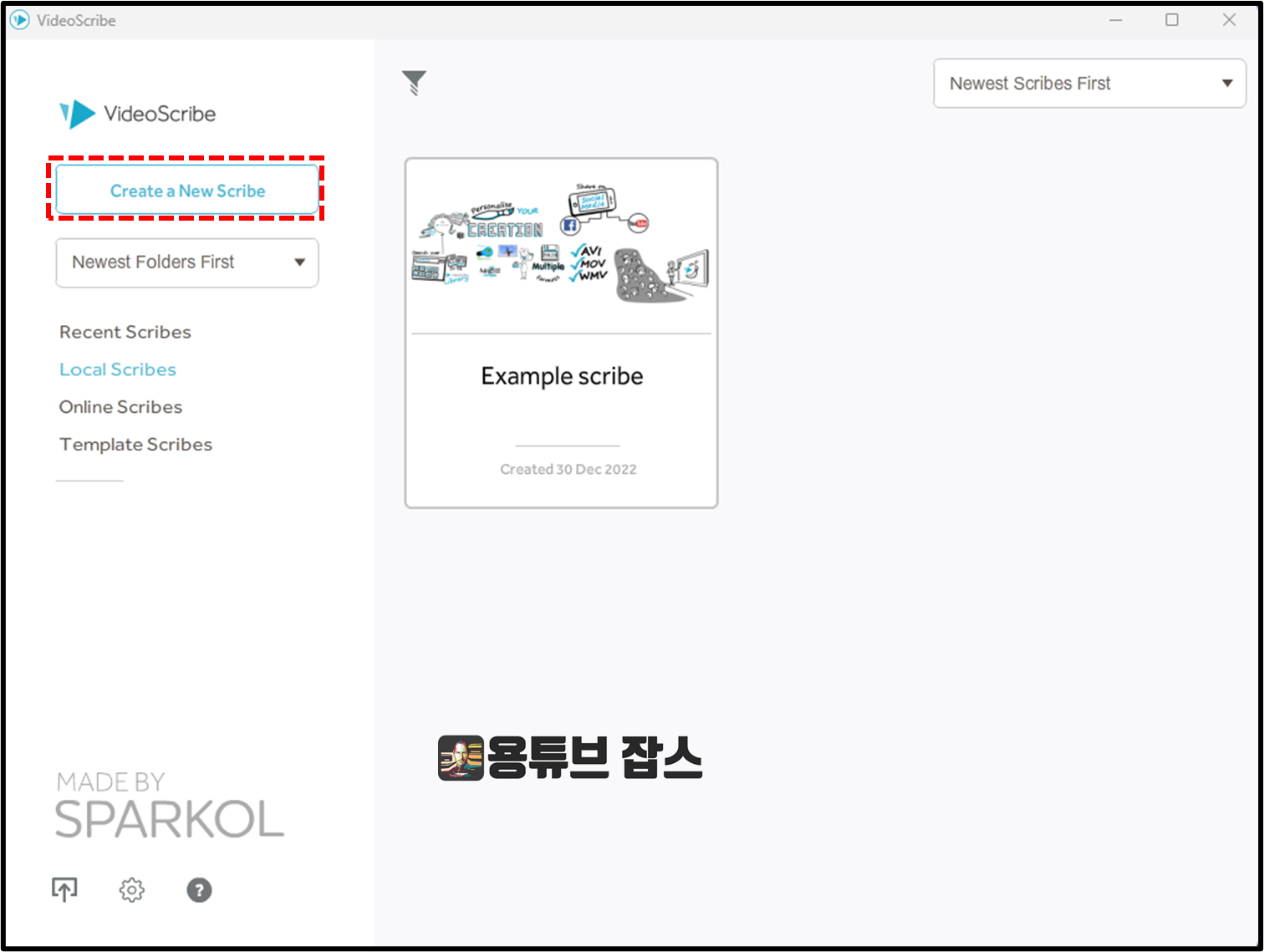Image resolution: width=1264 pixels, height=952 pixels.
Task: Switch to Online Scribes
Action: point(120,407)
